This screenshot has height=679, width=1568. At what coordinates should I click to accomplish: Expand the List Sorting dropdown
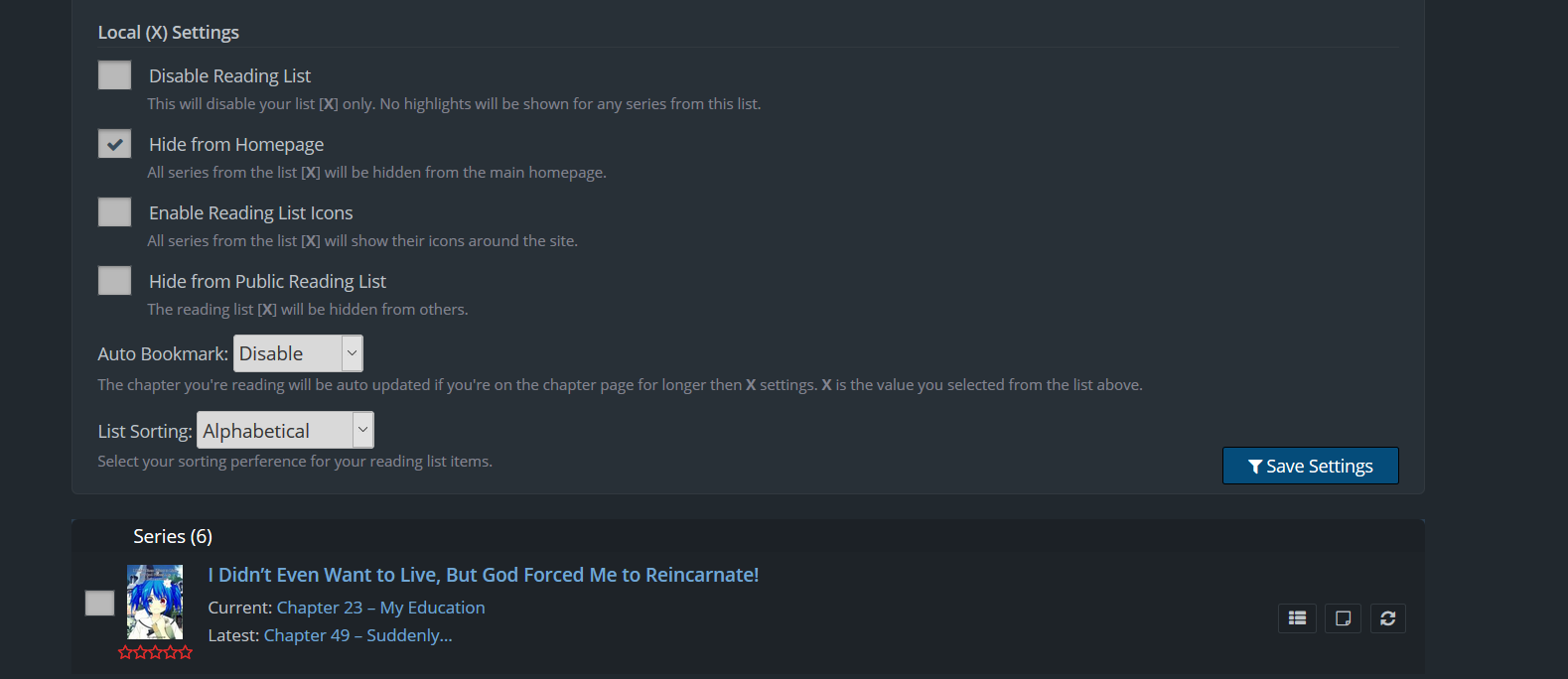pos(285,430)
